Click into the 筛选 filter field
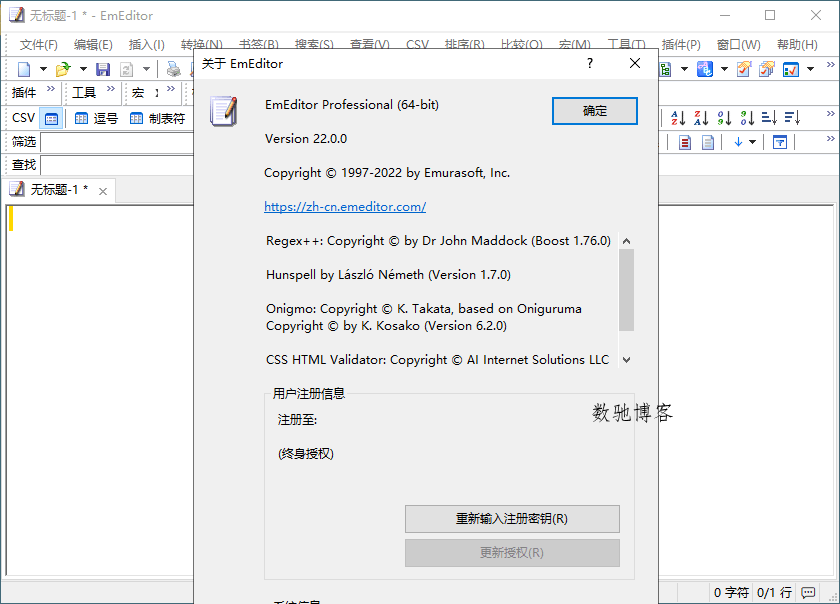The image size is (840, 604). pyautogui.click(x=117, y=142)
